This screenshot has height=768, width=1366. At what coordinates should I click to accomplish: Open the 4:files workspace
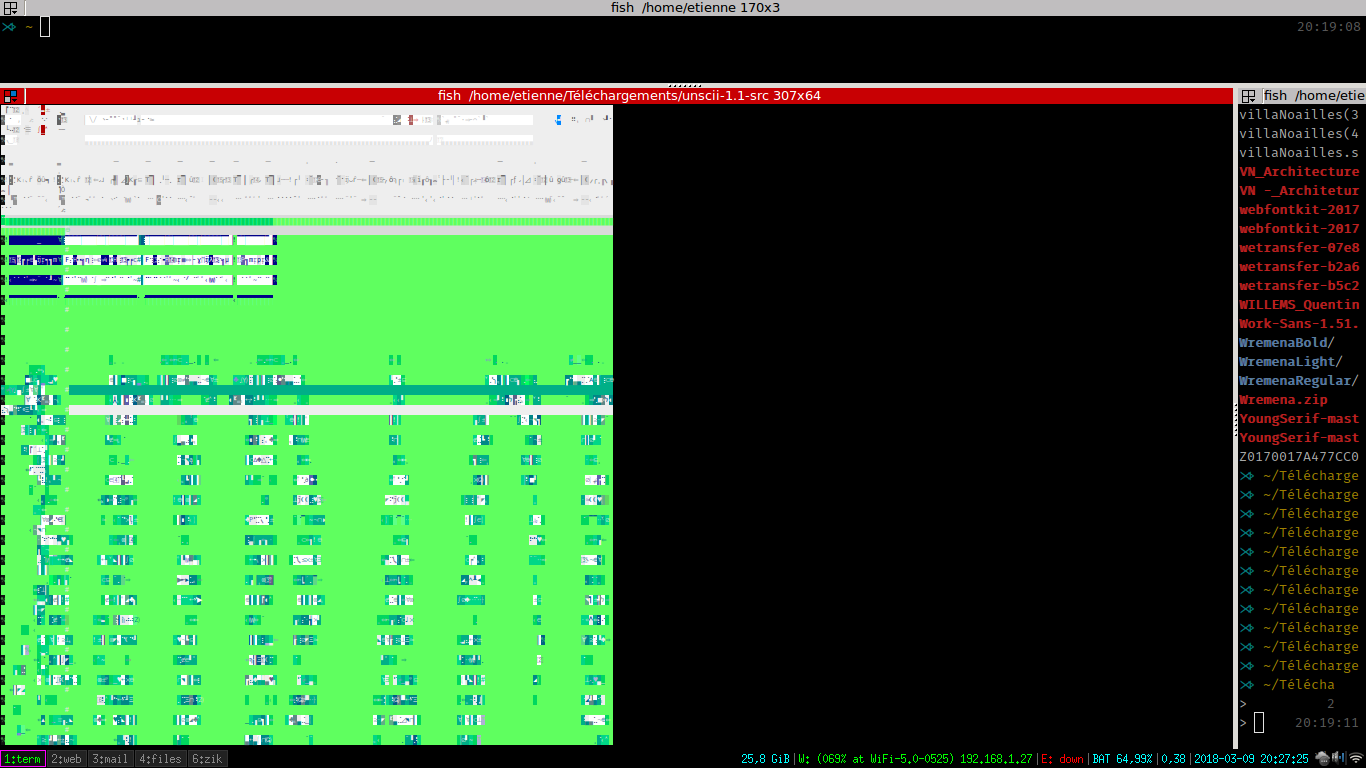(x=160, y=759)
